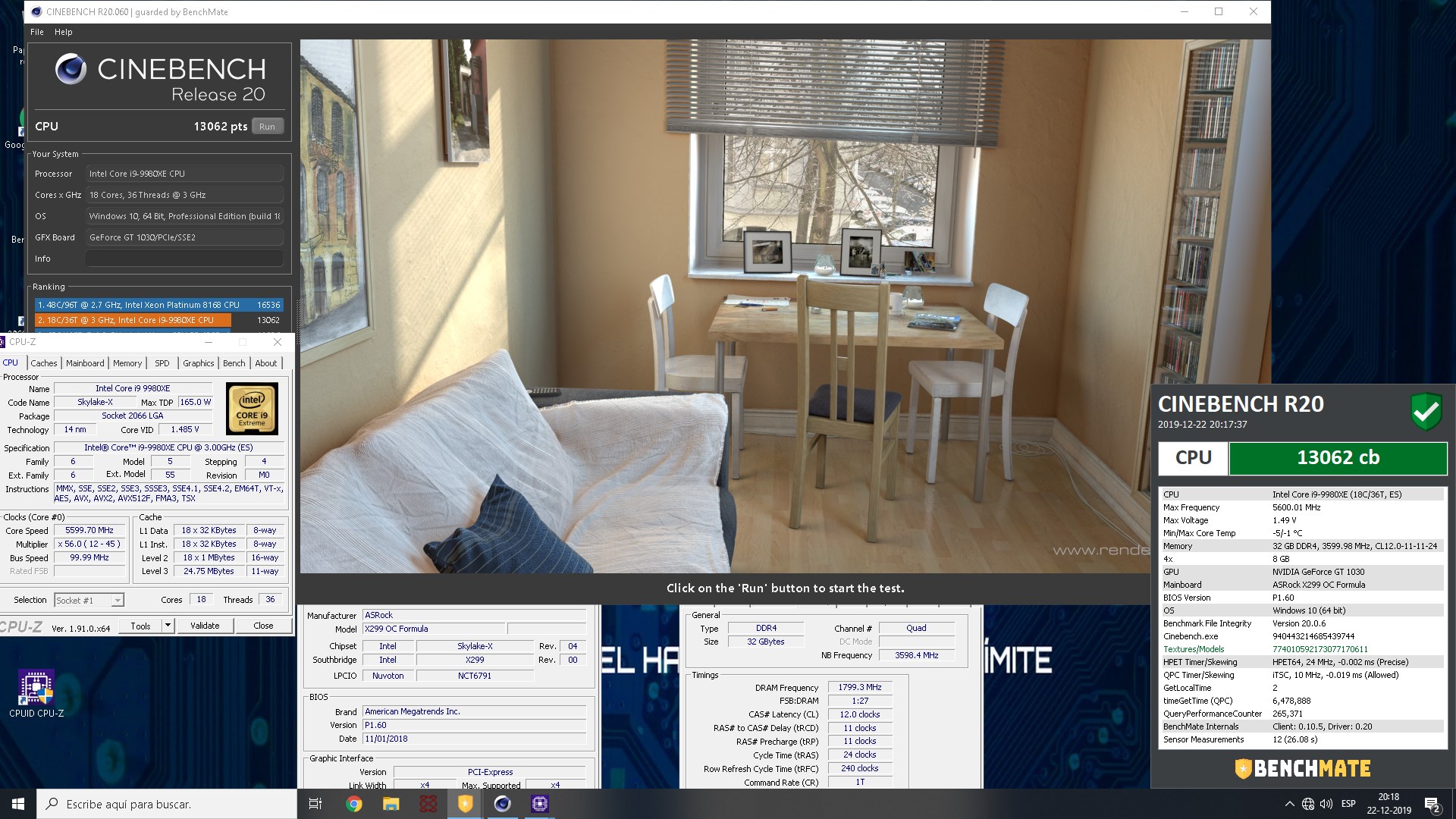Click the taskbar search box

tap(167, 804)
